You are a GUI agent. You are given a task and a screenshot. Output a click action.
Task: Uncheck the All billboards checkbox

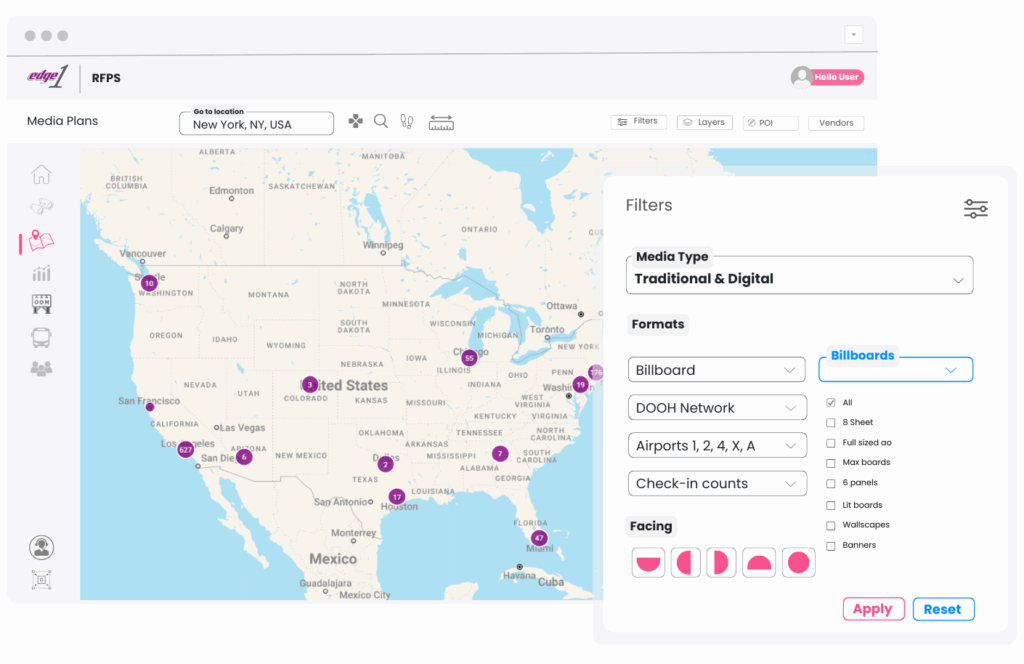coord(831,403)
